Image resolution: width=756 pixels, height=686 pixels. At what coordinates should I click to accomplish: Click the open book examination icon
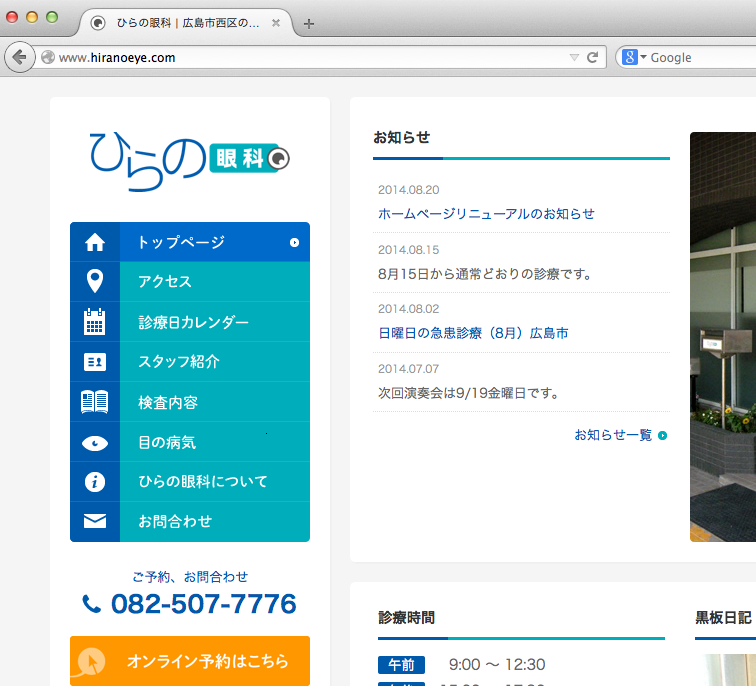pyautogui.click(x=95, y=402)
